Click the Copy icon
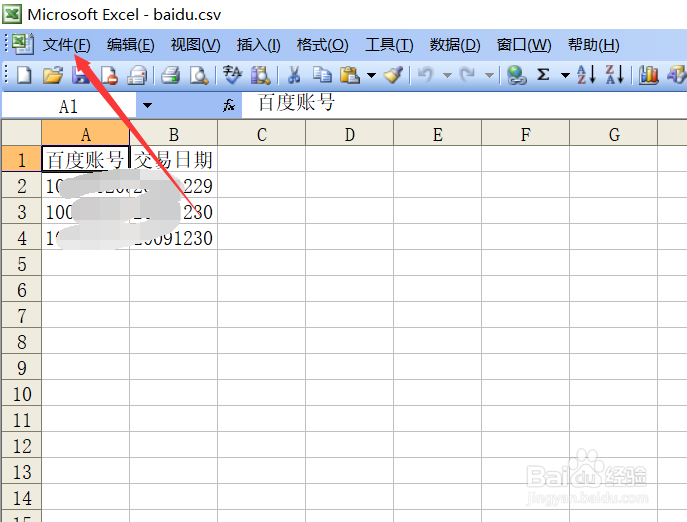Image resolution: width=687 pixels, height=522 pixels. [322, 75]
